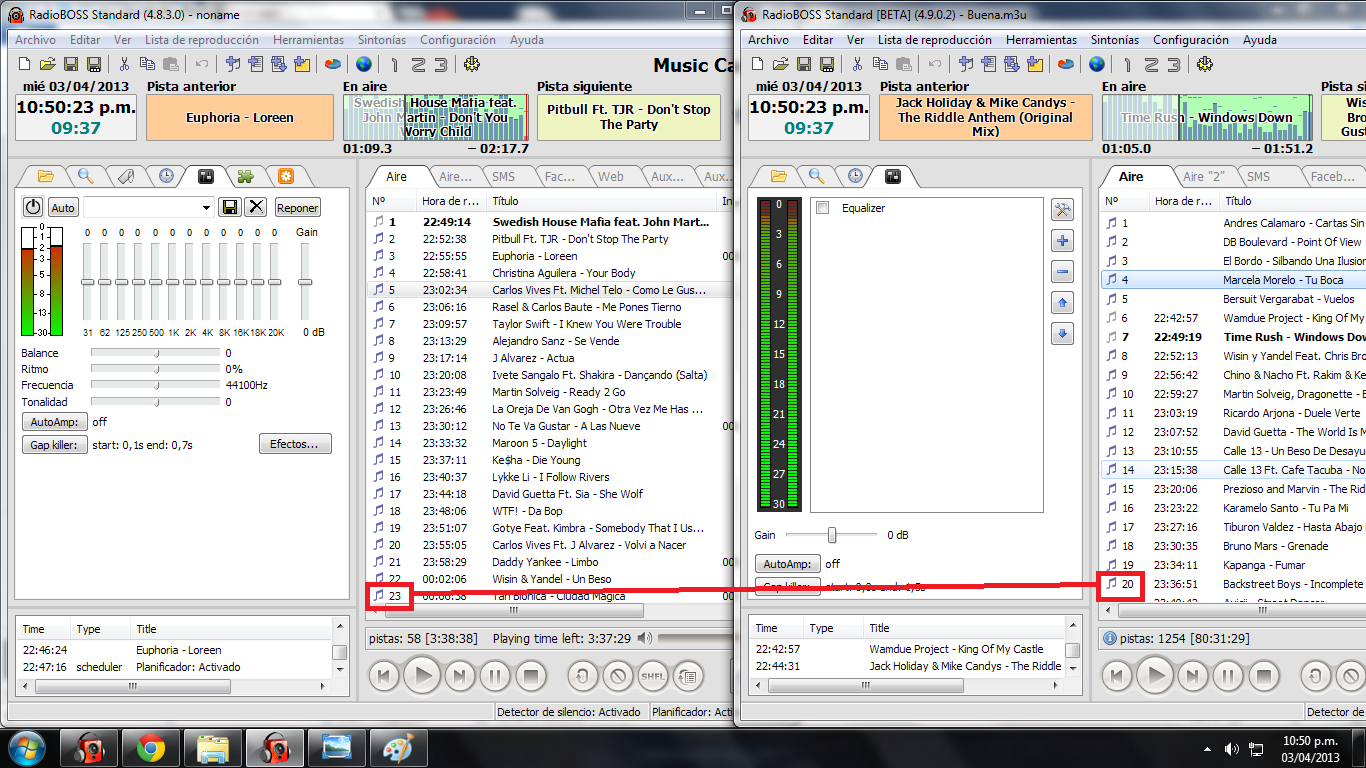Click tools/configure effect icon beside Equalizer list
This screenshot has height=768, width=1366.
point(1062,209)
